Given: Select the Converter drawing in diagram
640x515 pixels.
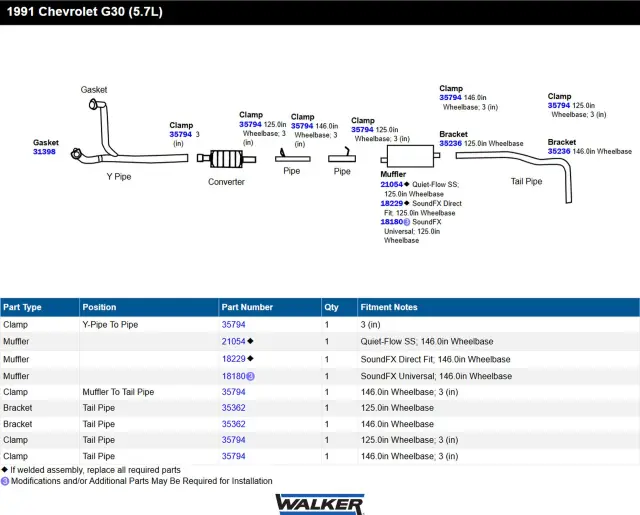Looking at the screenshot, I should [227, 159].
